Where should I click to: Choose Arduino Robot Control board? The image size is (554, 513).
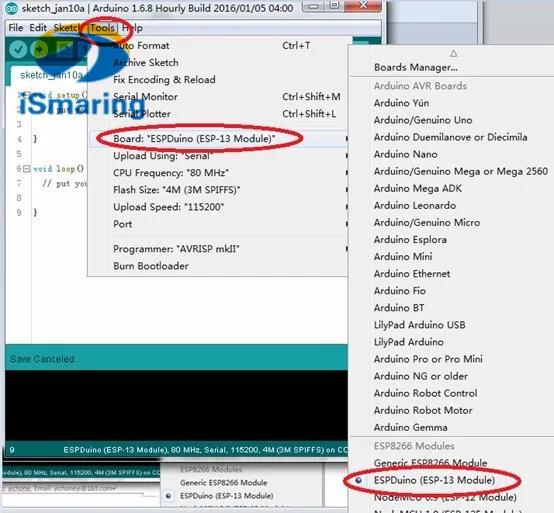tap(425, 393)
